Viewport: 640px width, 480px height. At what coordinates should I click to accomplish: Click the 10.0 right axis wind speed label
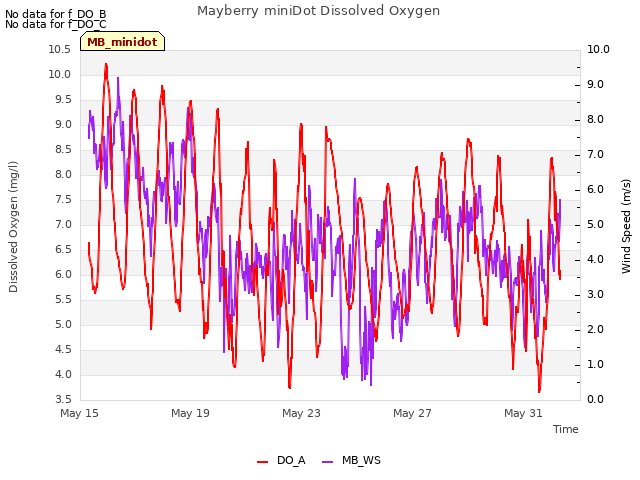tap(598, 50)
